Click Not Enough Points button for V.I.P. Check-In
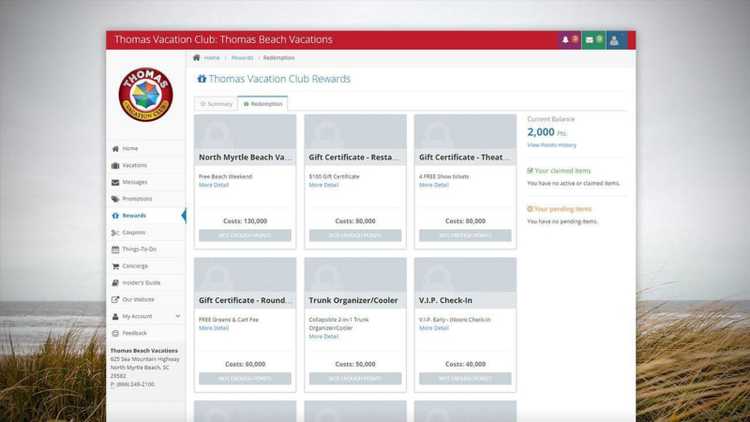This screenshot has width=750, height=422. (465, 379)
